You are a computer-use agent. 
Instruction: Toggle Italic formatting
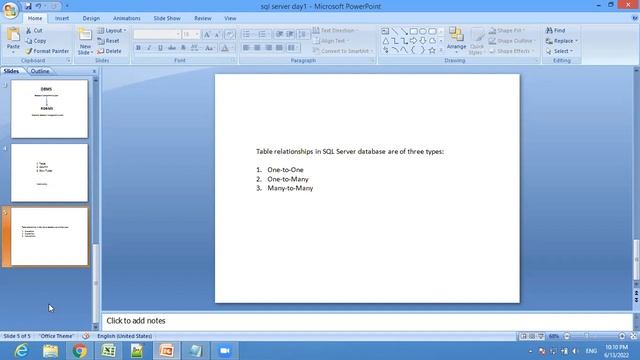149,48
